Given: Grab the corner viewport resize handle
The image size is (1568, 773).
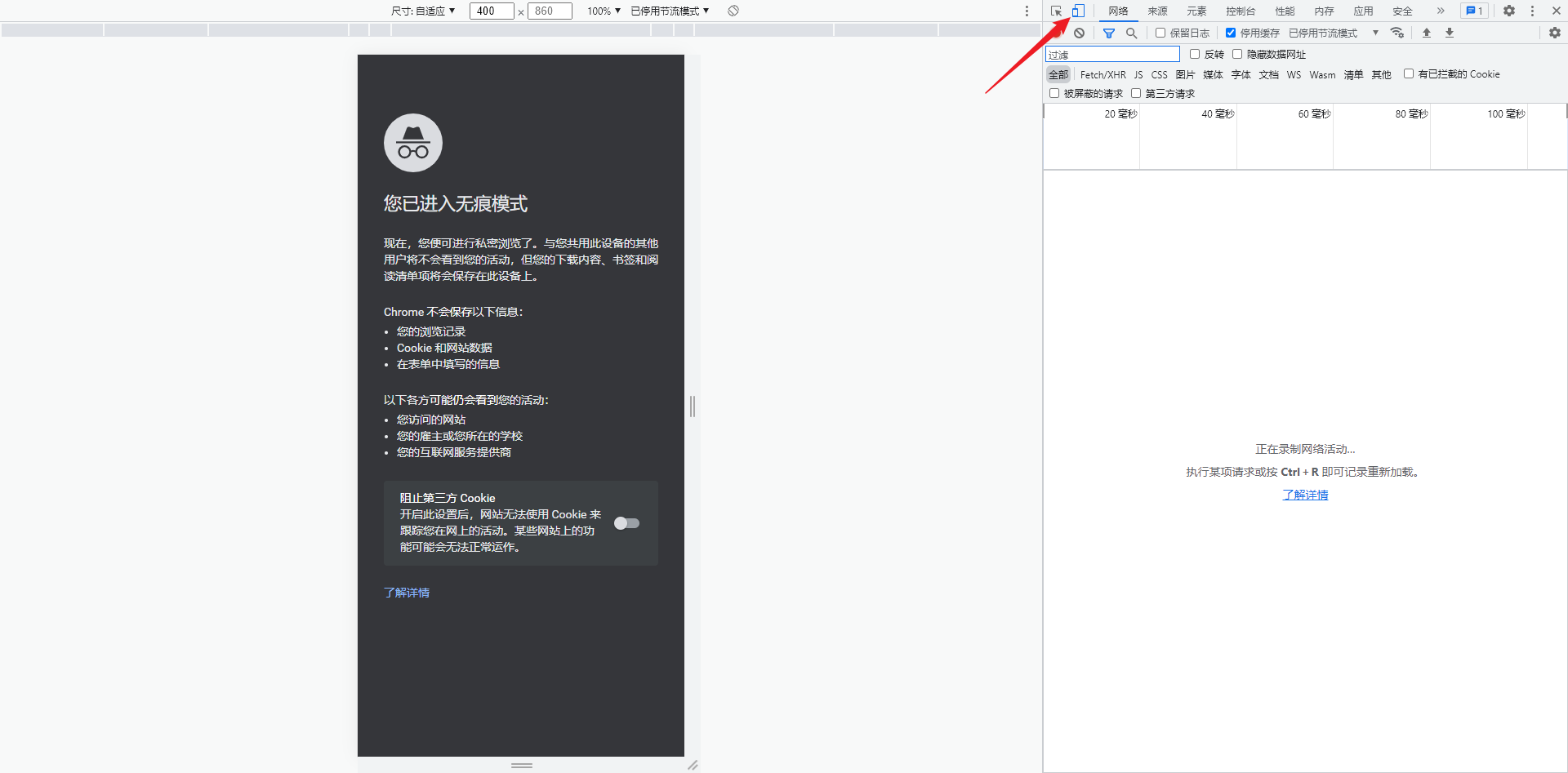Looking at the screenshot, I should 693,765.
